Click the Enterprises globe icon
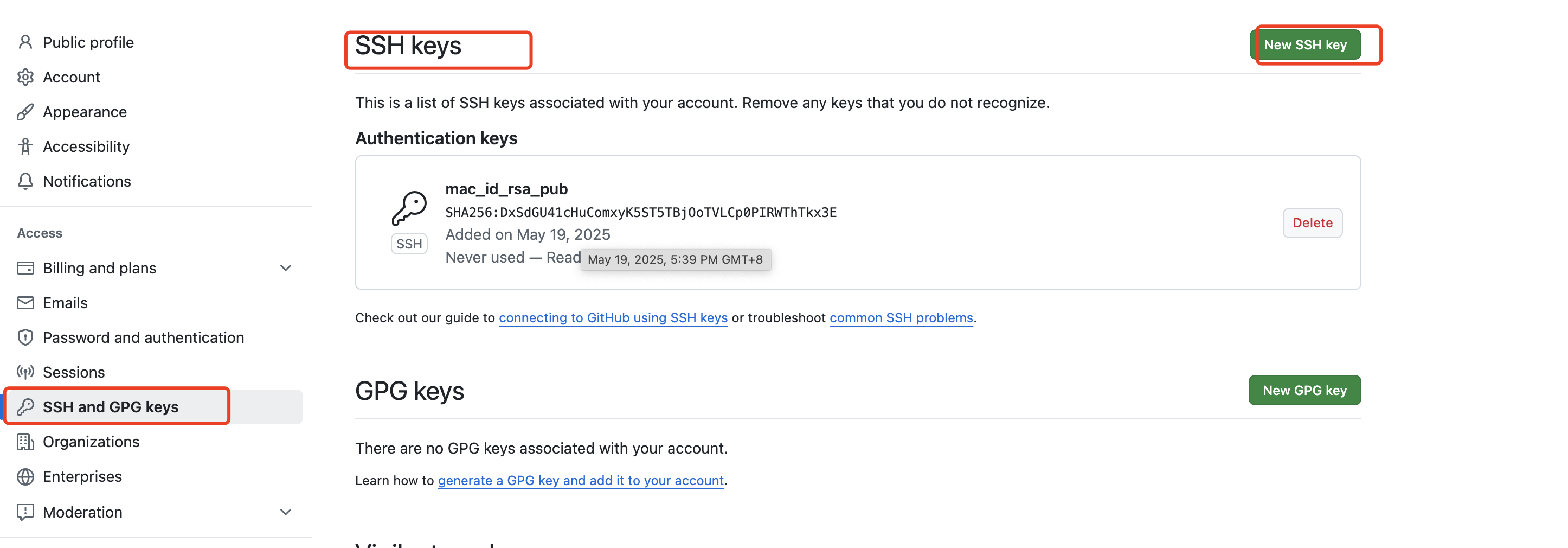 coord(25,476)
